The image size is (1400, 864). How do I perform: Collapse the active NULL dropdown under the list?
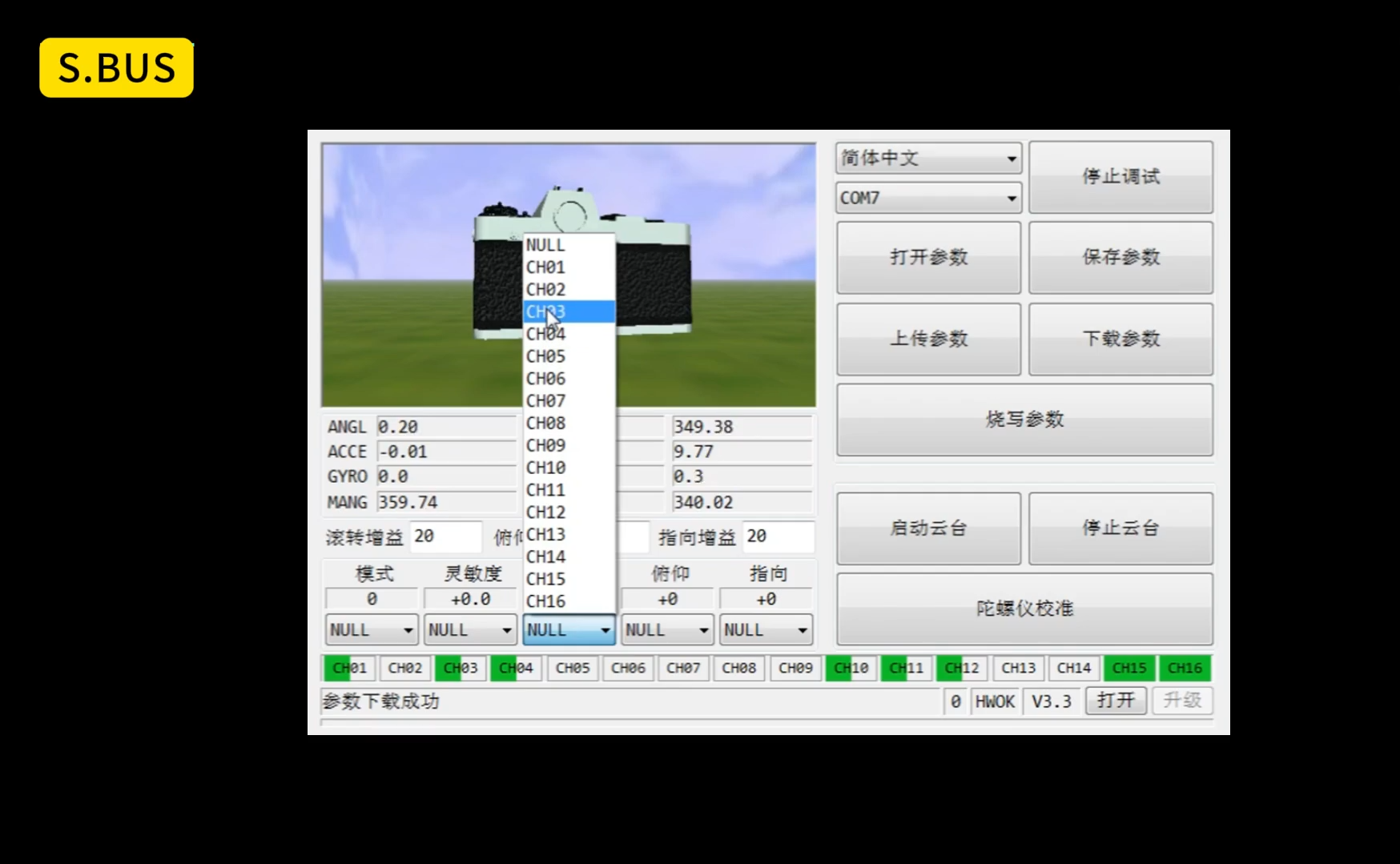569,630
